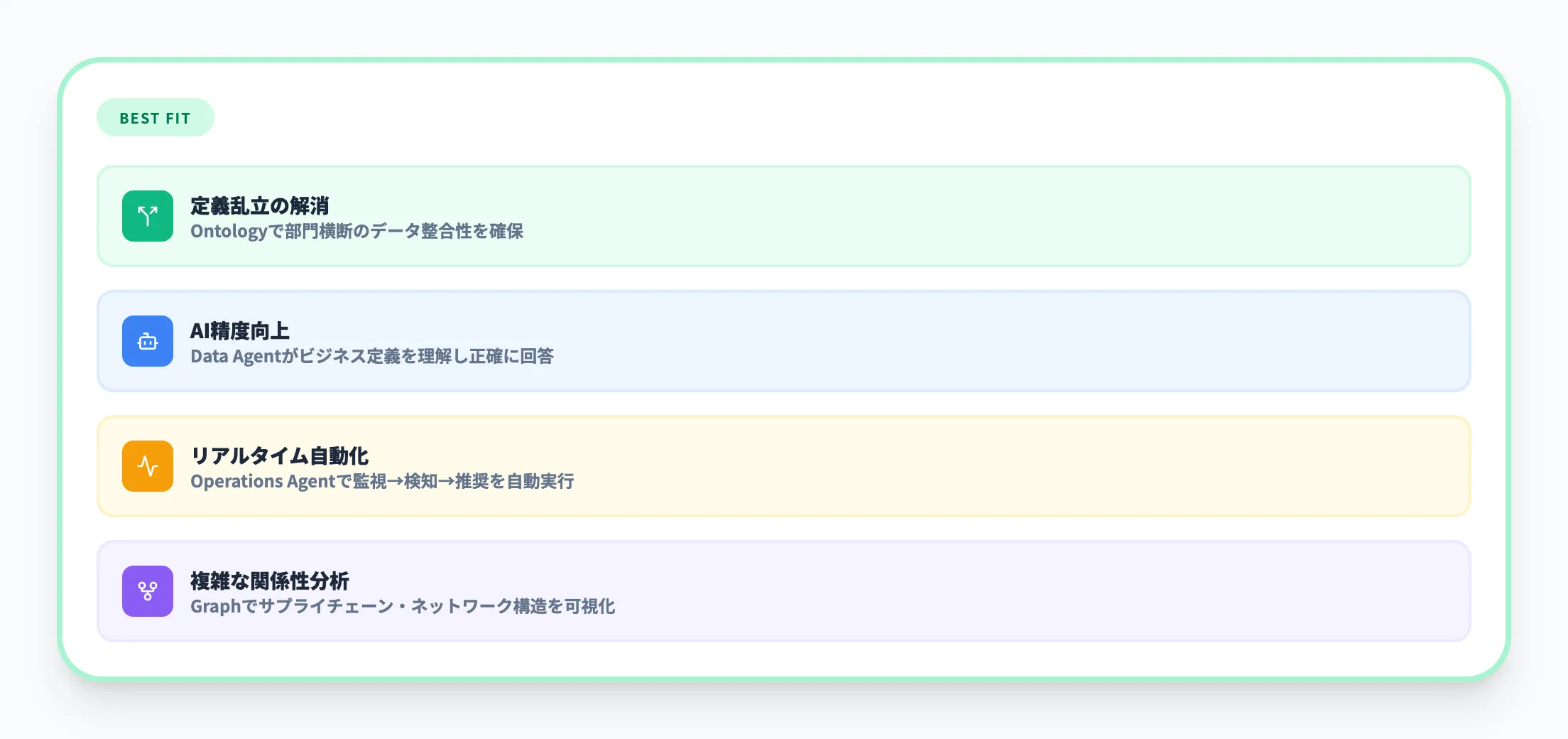
Task: Click the Operations Agent description text
Action: [x=383, y=482]
